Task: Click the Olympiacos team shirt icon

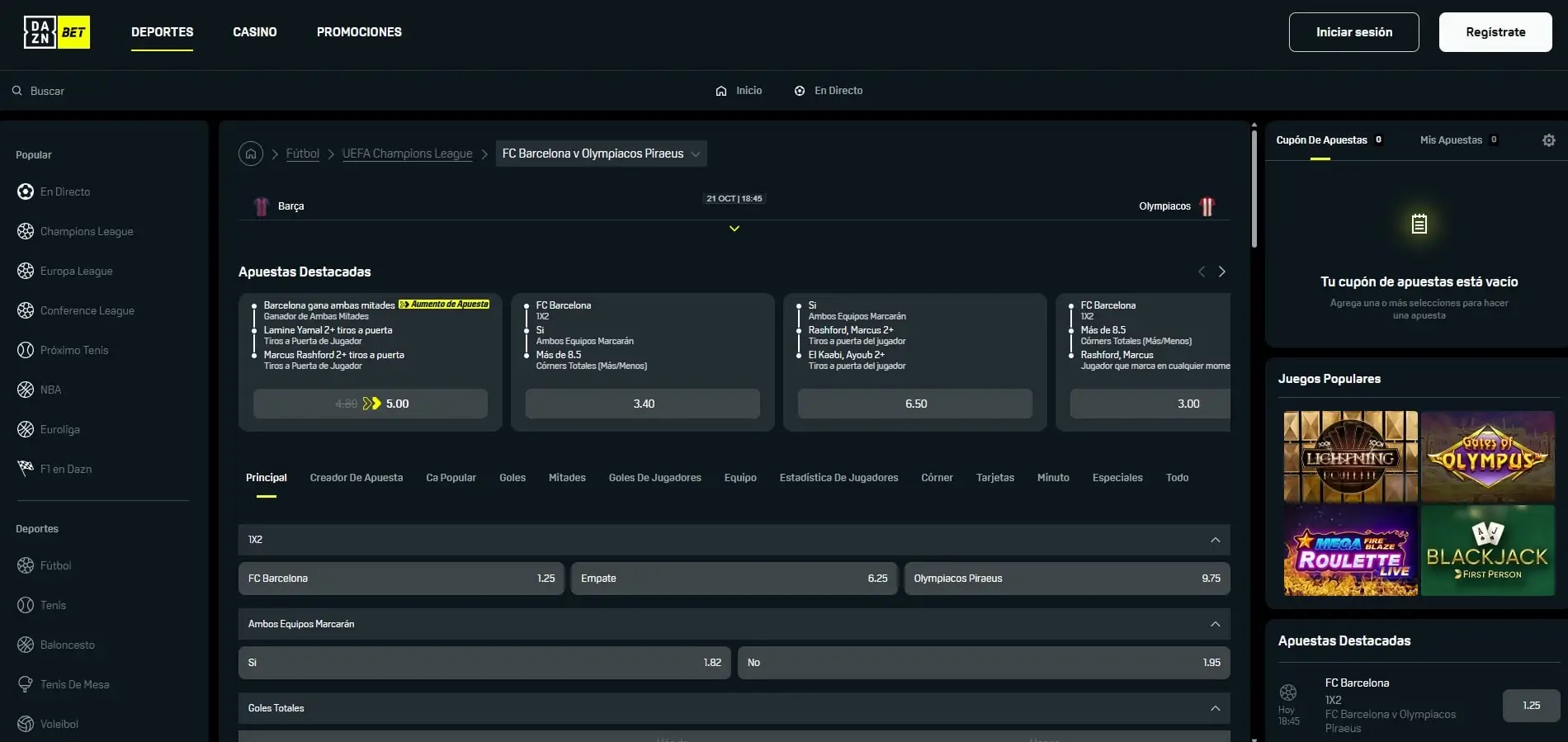Action: point(1207,206)
